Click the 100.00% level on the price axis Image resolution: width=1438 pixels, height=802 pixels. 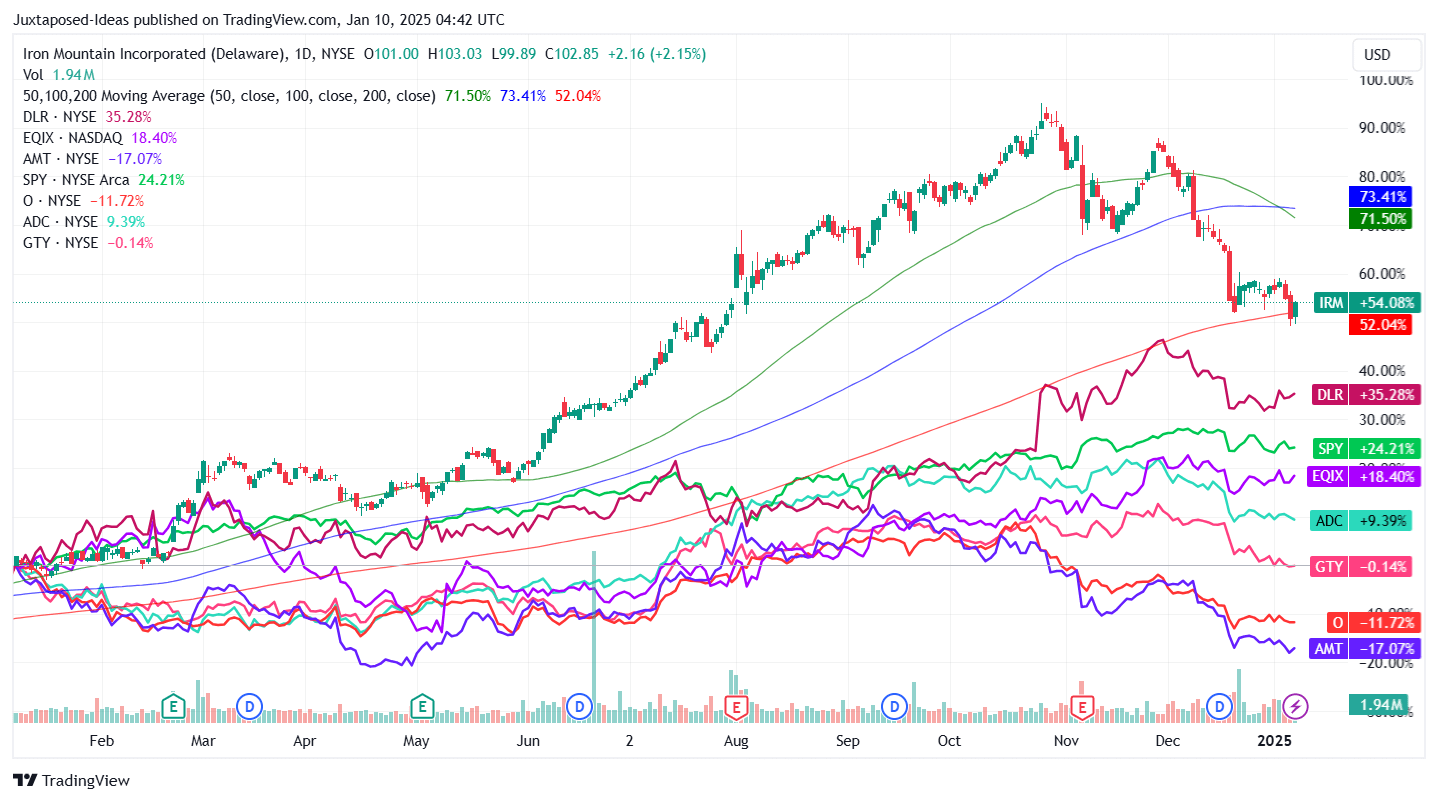pyautogui.click(x=1385, y=79)
